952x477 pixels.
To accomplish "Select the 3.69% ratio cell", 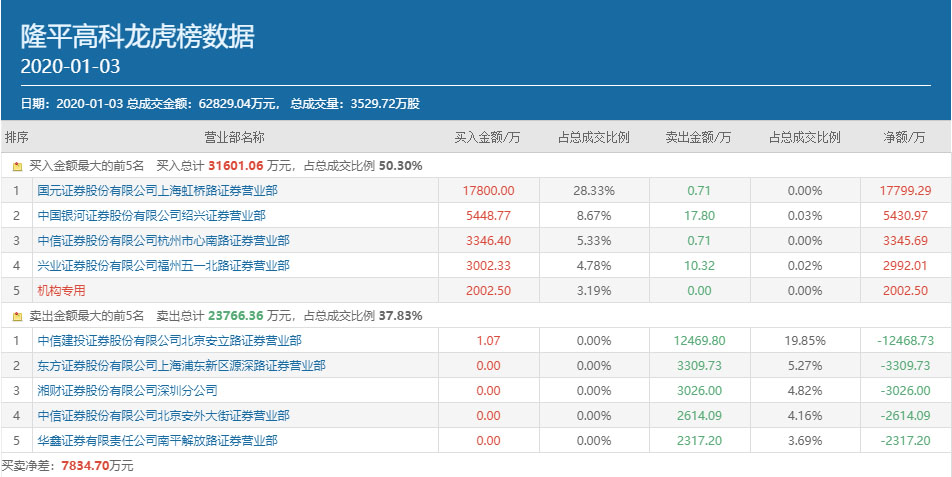I will (x=804, y=441).
